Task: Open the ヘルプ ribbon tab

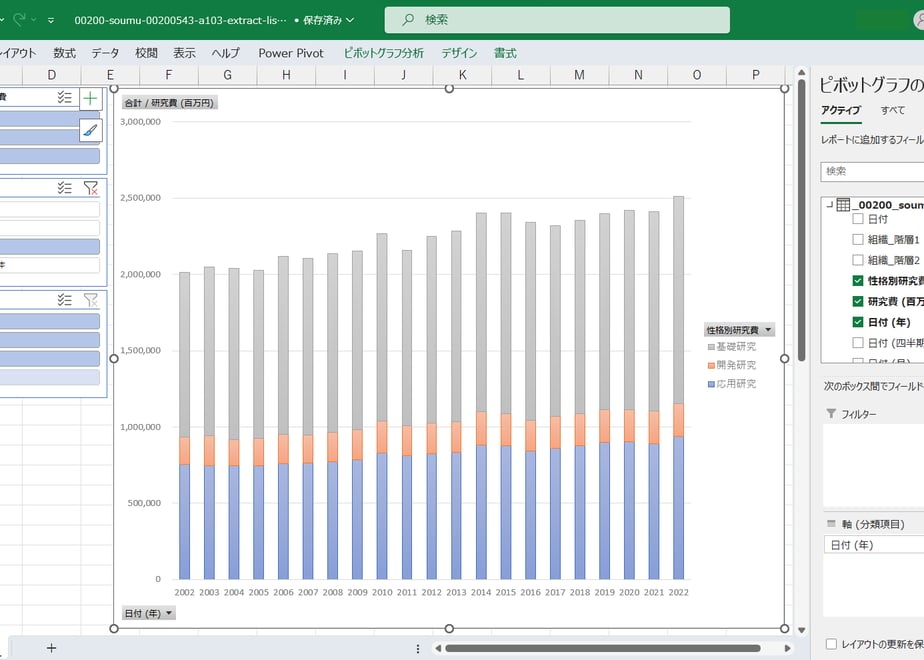Action: point(226,53)
